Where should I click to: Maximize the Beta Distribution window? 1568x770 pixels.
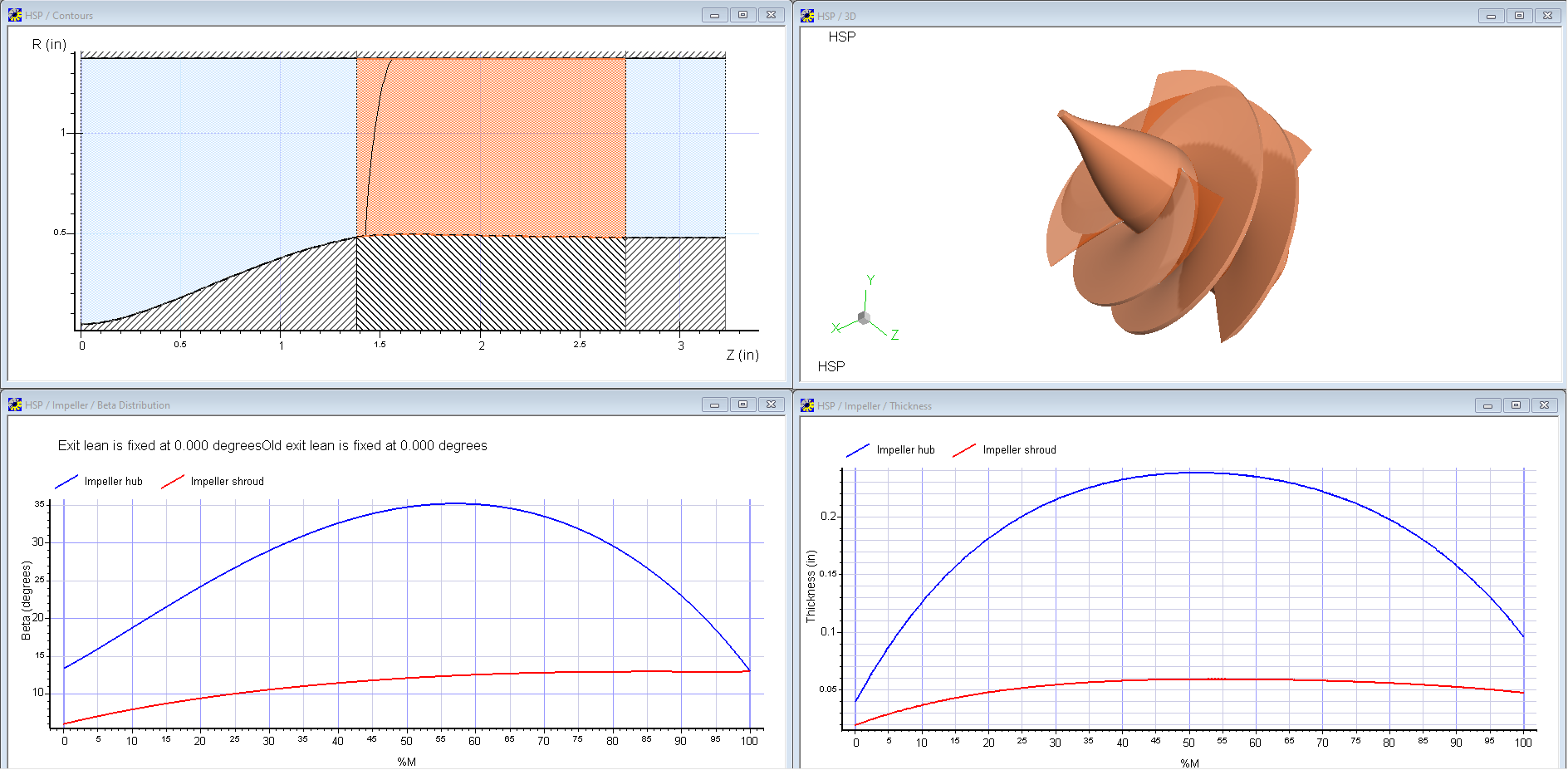coord(742,405)
